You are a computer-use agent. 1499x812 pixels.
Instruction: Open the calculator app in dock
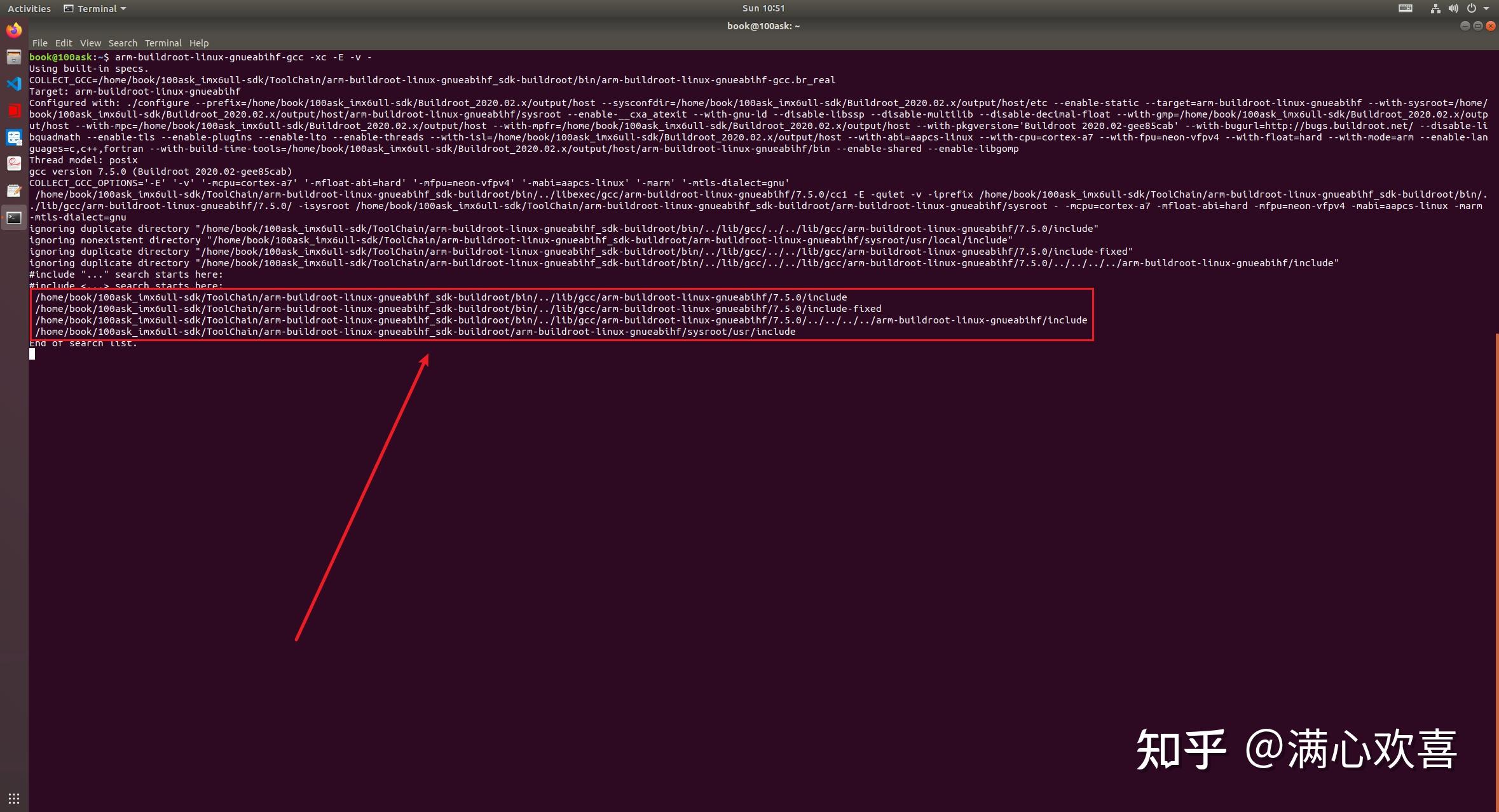pos(14,137)
